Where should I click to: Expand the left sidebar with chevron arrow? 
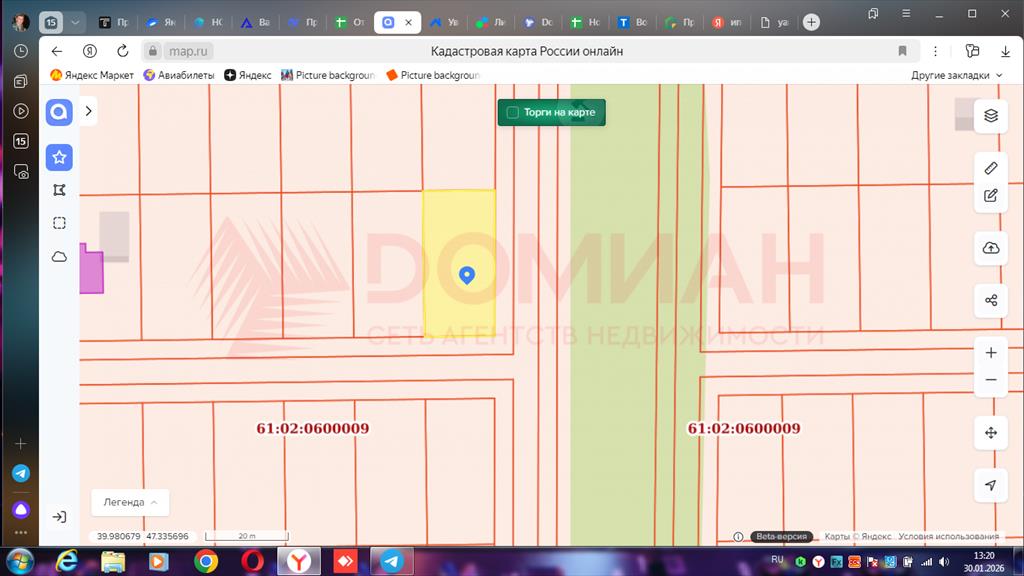tap(88, 111)
